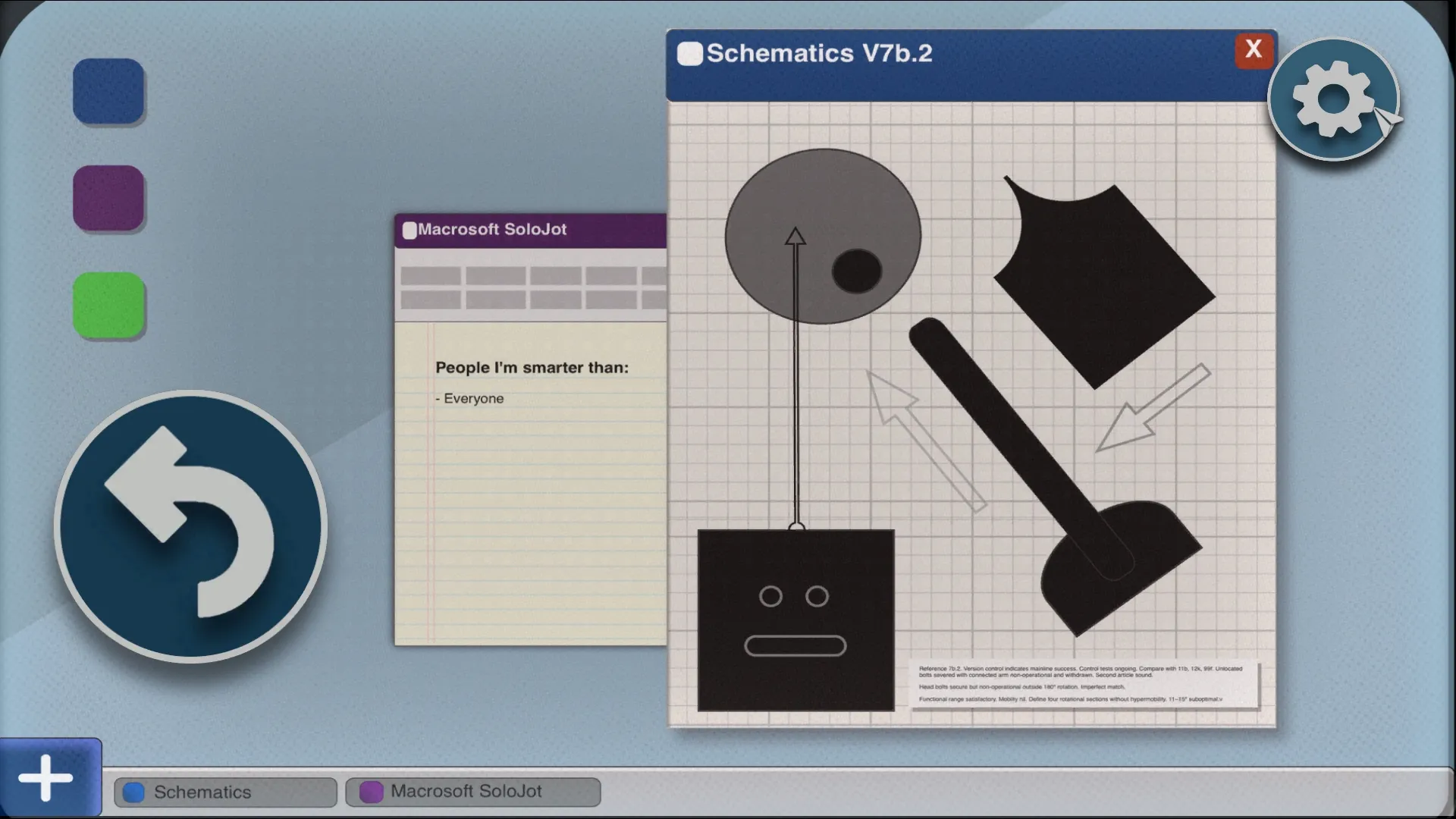The image size is (1456, 819).
Task: Click the blue icon on Schematics taskbar button
Action: [134, 792]
